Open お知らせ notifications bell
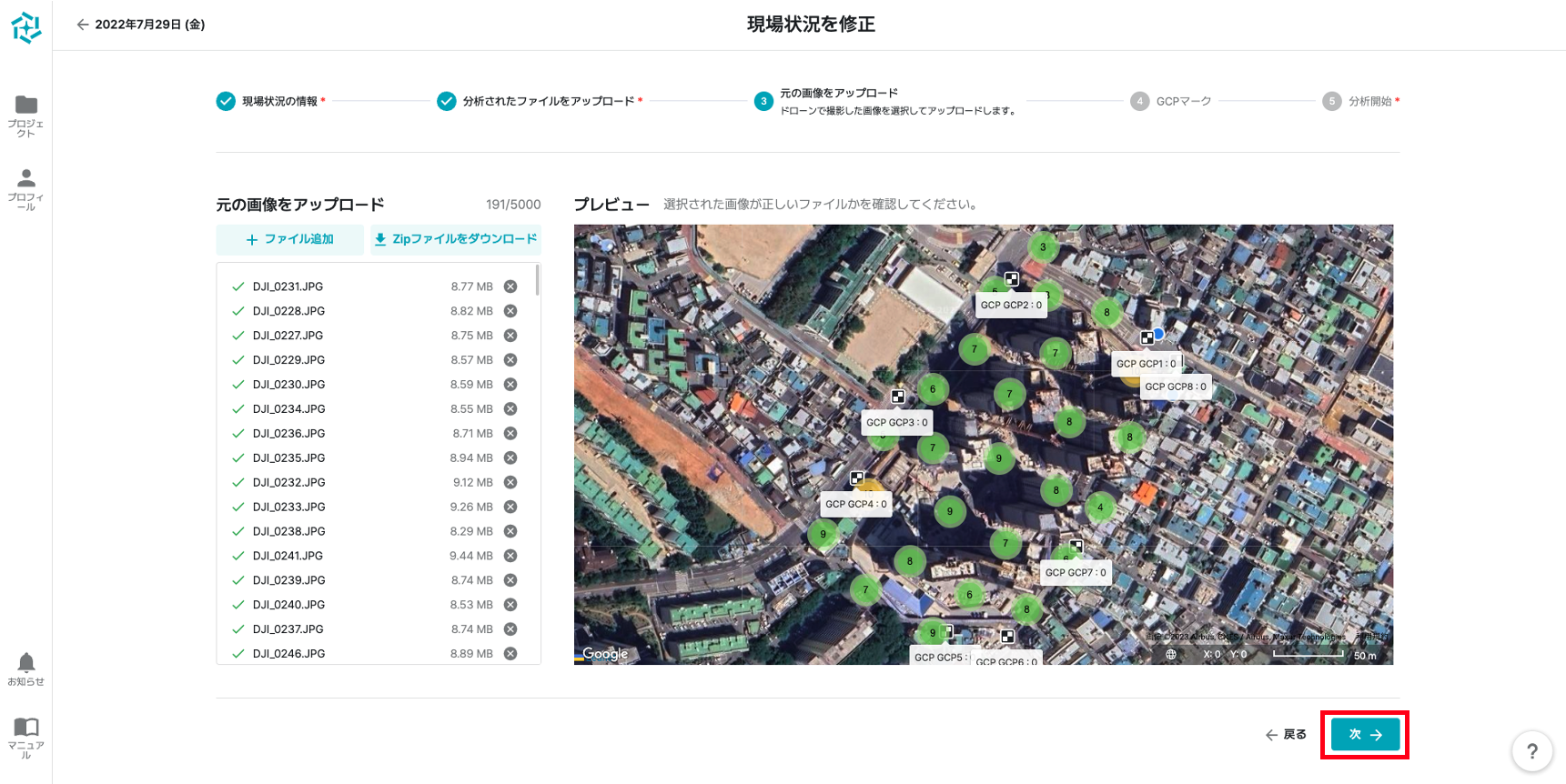This screenshot has height=784, width=1566. [26, 663]
